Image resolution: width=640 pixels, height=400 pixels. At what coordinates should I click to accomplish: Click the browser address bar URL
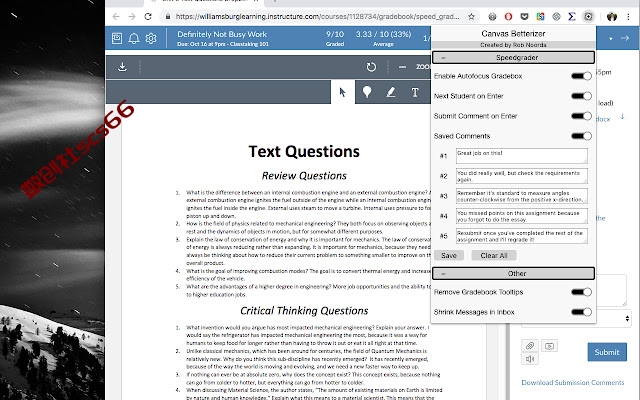click(318, 16)
